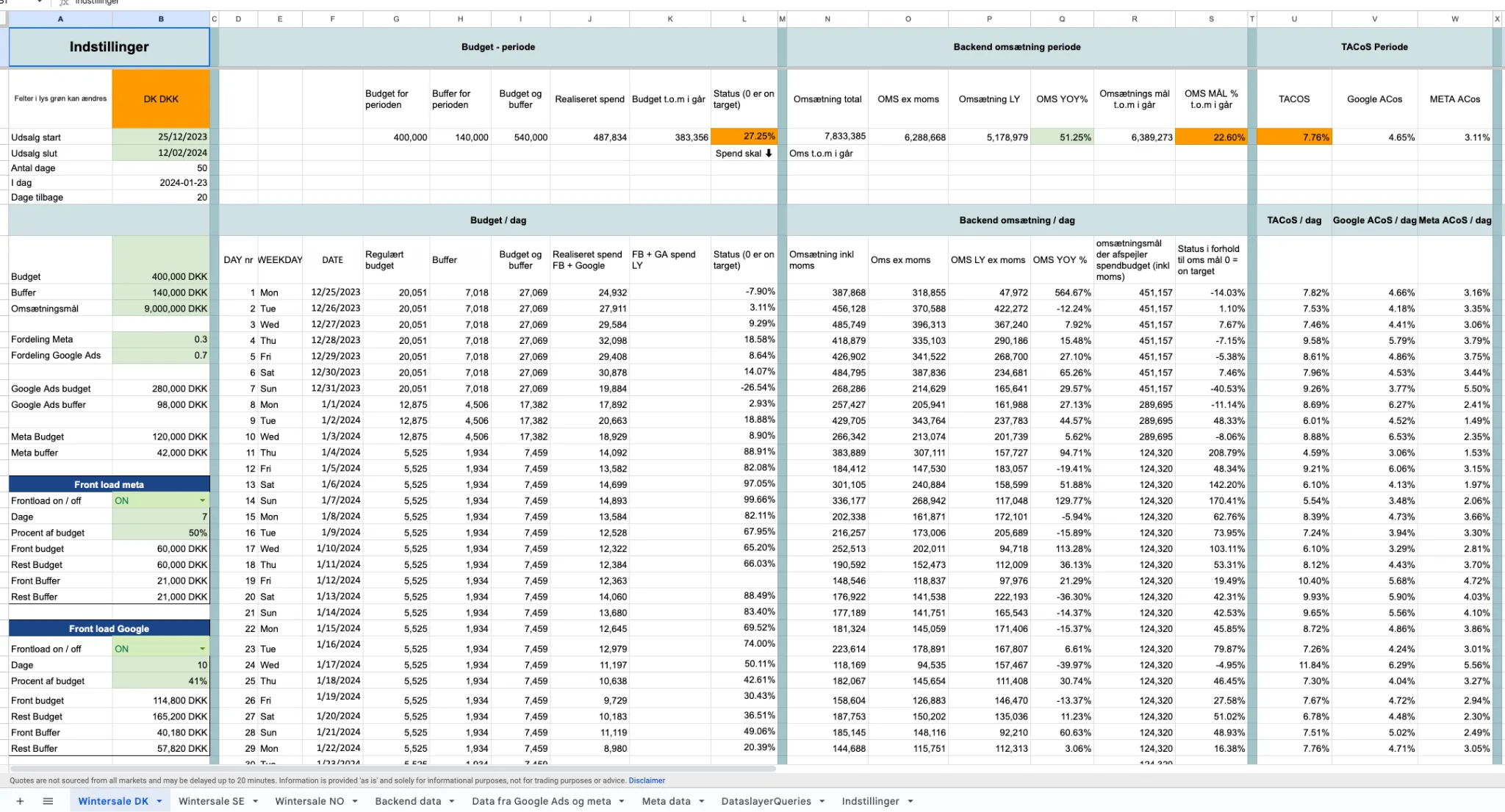
Task: Switch to Data fra Google Ads og meta tab
Action: coord(541,801)
